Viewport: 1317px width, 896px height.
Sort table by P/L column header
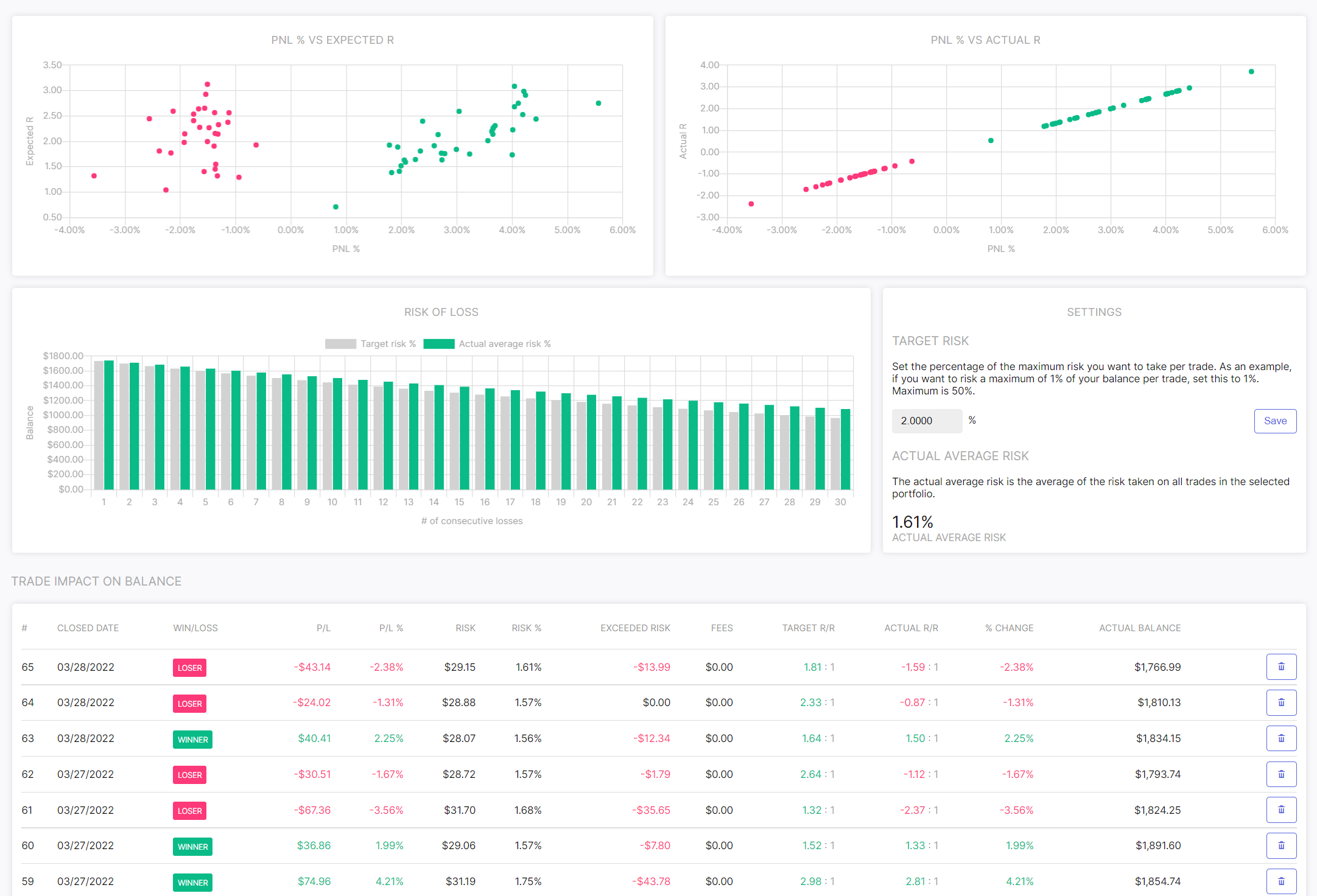[323, 628]
